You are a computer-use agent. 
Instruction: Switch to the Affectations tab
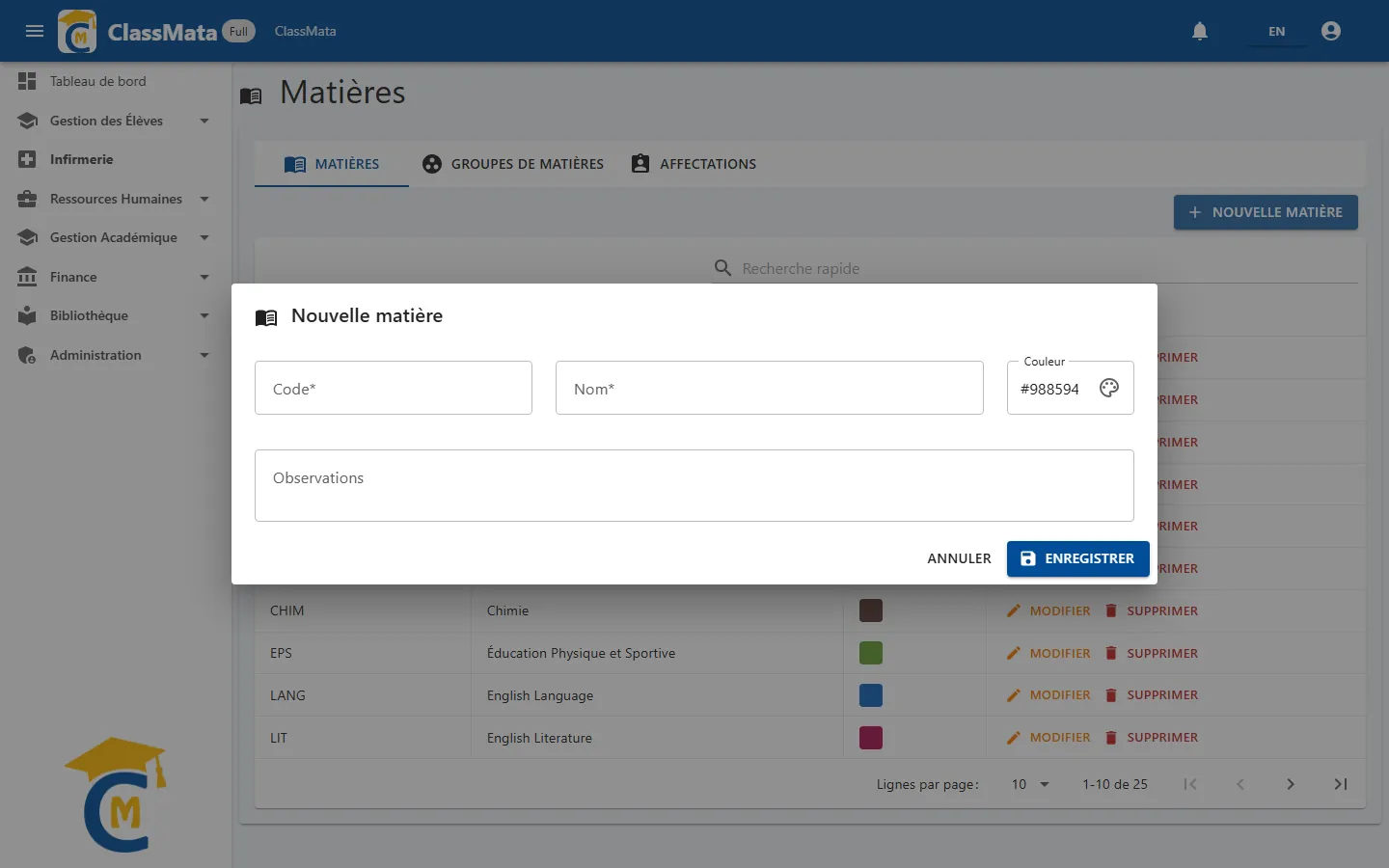(x=694, y=164)
